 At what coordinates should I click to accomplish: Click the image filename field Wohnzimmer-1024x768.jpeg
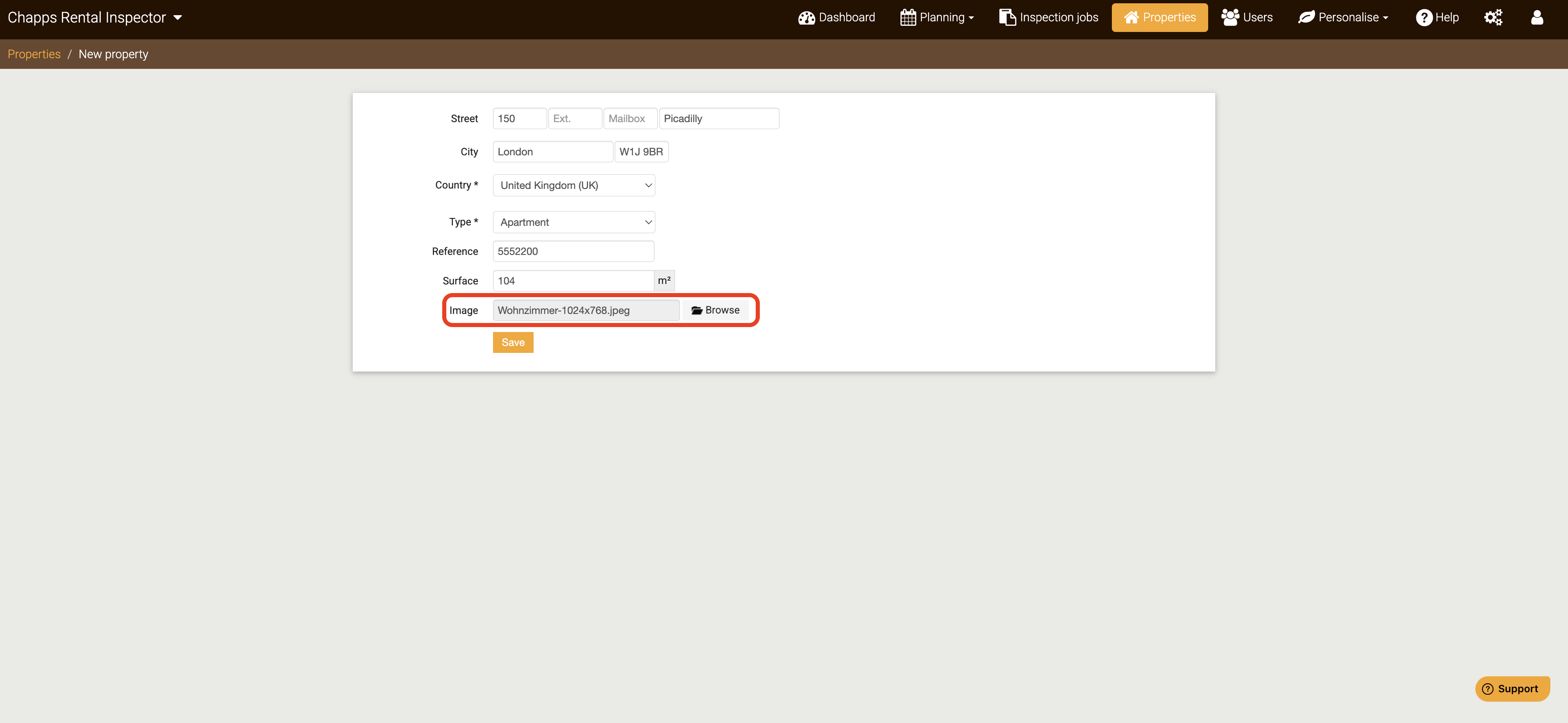(x=586, y=310)
